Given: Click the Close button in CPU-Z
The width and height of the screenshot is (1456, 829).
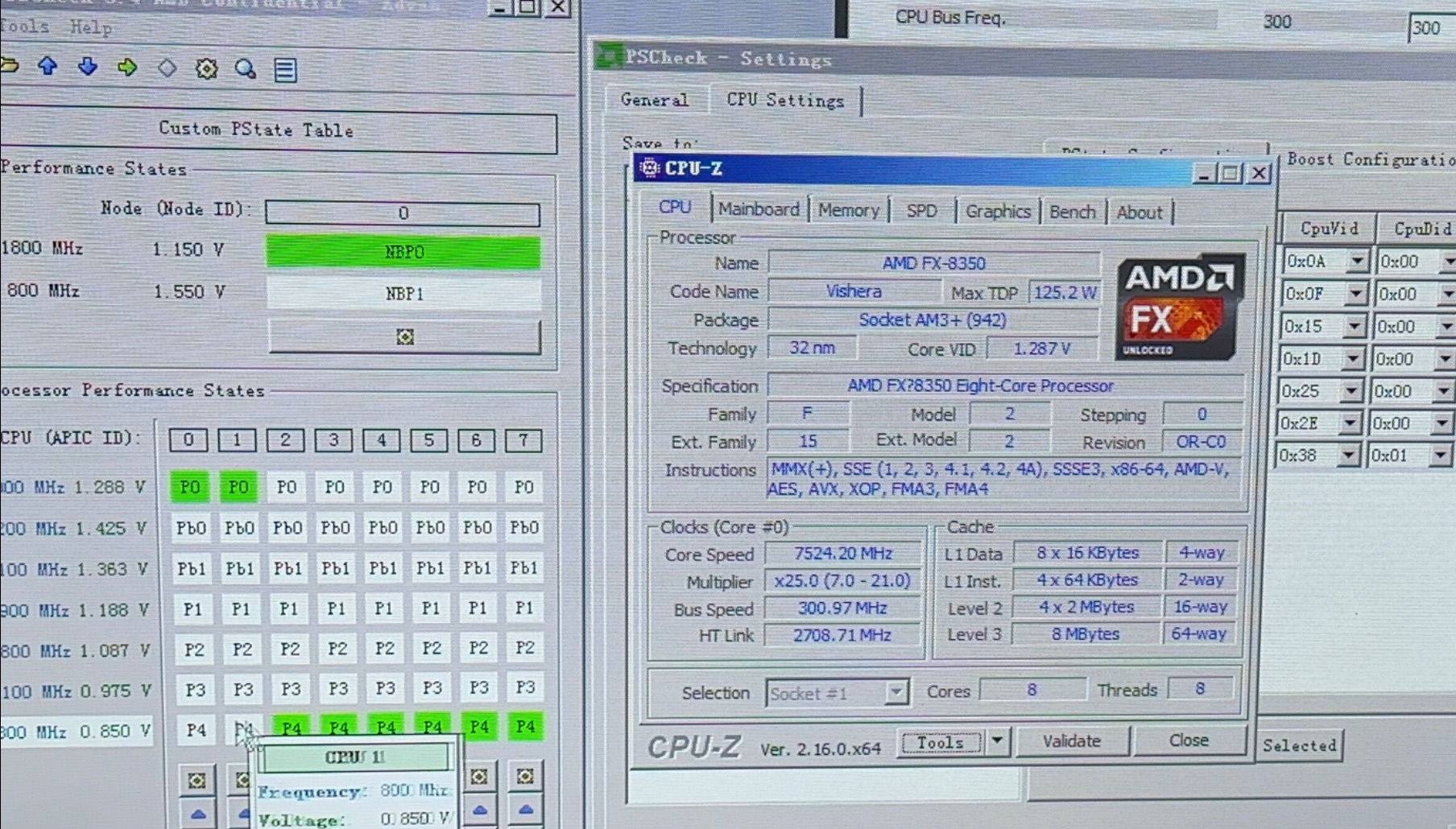Looking at the screenshot, I should 1189,740.
